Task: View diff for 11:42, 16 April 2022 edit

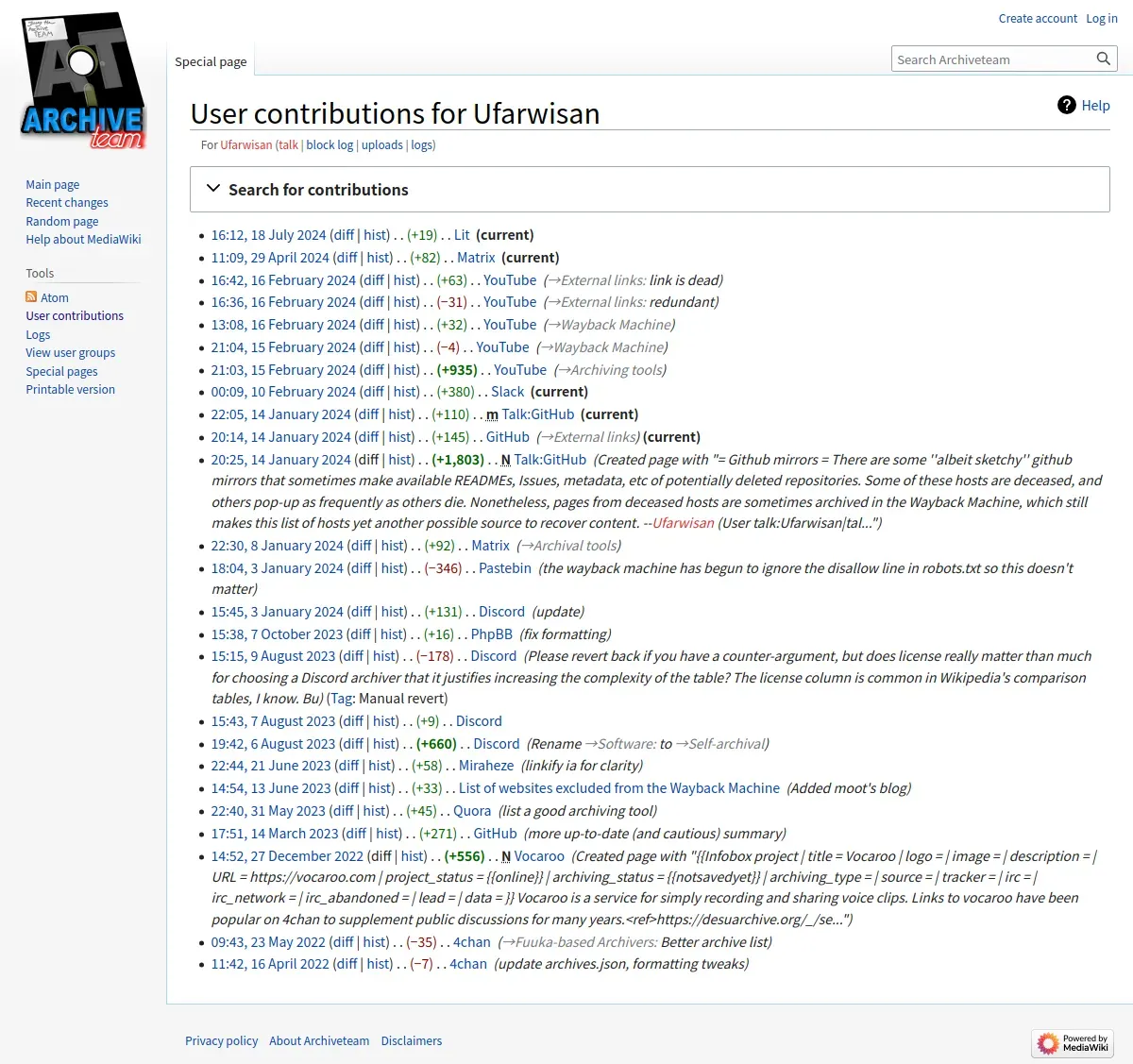Action: point(347,964)
